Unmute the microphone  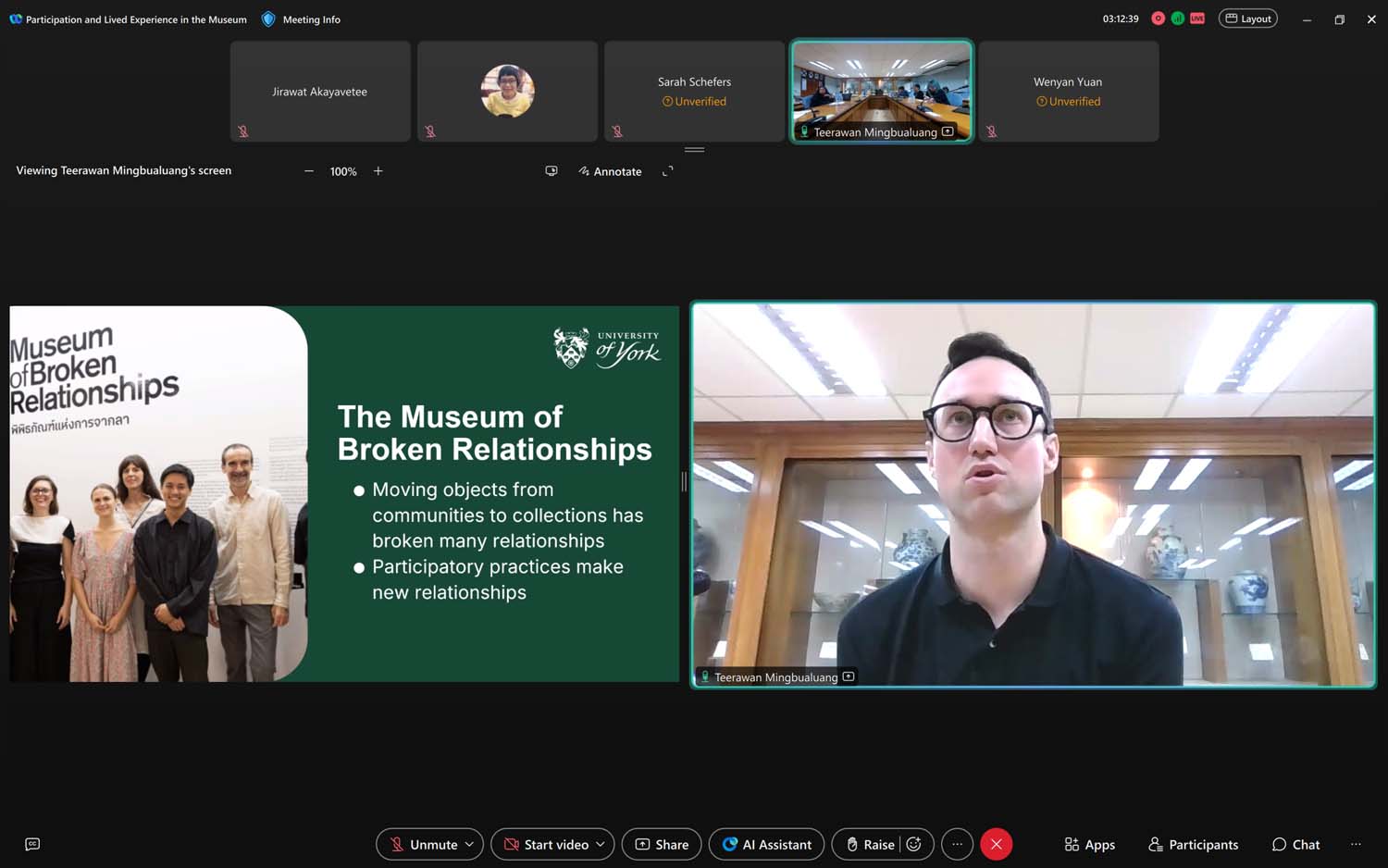click(423, 844)
